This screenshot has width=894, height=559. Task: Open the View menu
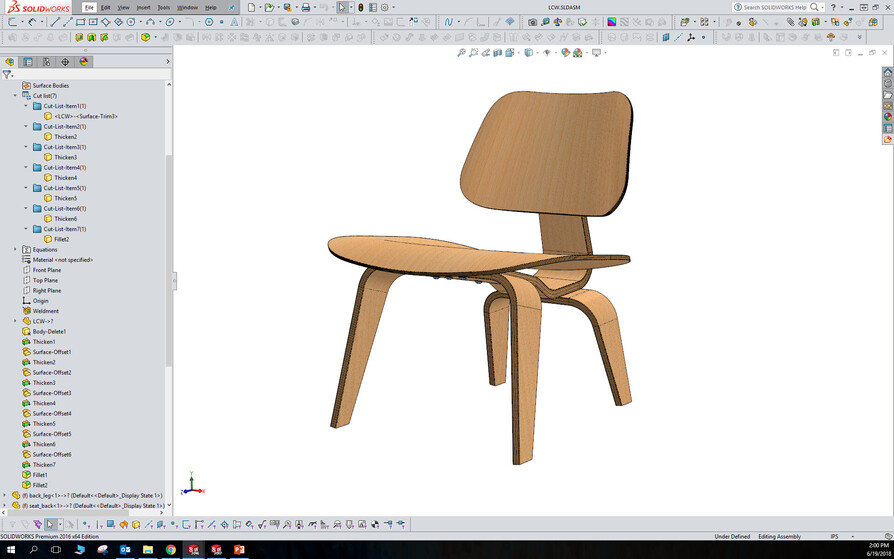point(123,7)
